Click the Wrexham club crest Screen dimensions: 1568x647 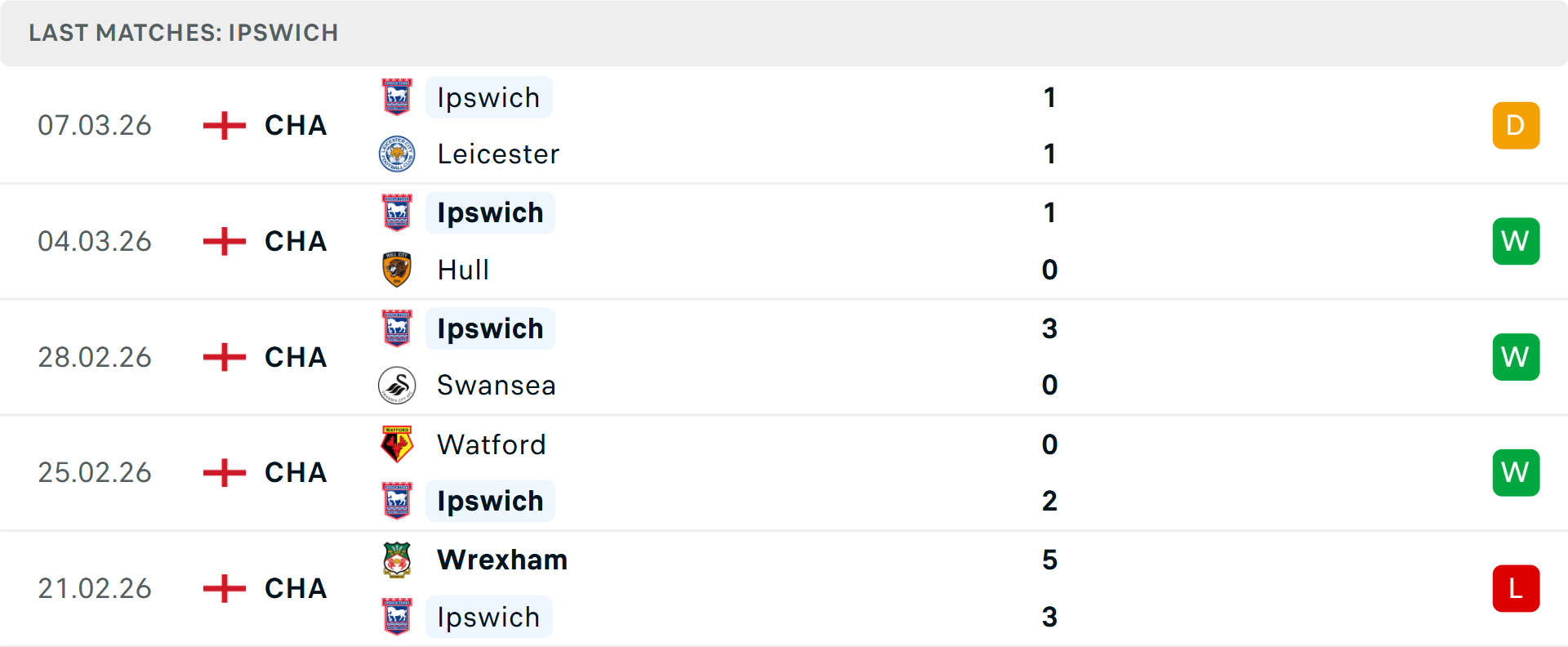click(x=397, y=560)
